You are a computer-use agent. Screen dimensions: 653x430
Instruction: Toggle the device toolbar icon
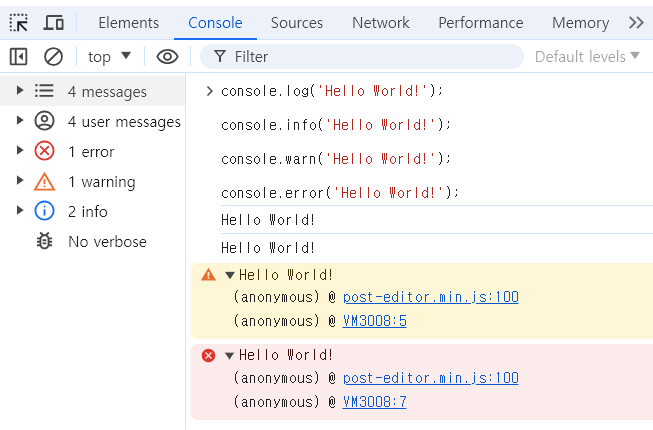pyautogui.click(x=54, y=22)
